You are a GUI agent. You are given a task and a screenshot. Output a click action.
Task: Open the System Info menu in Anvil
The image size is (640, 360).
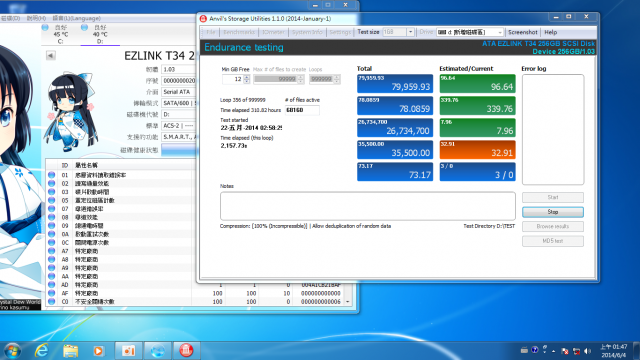(307, 32)
